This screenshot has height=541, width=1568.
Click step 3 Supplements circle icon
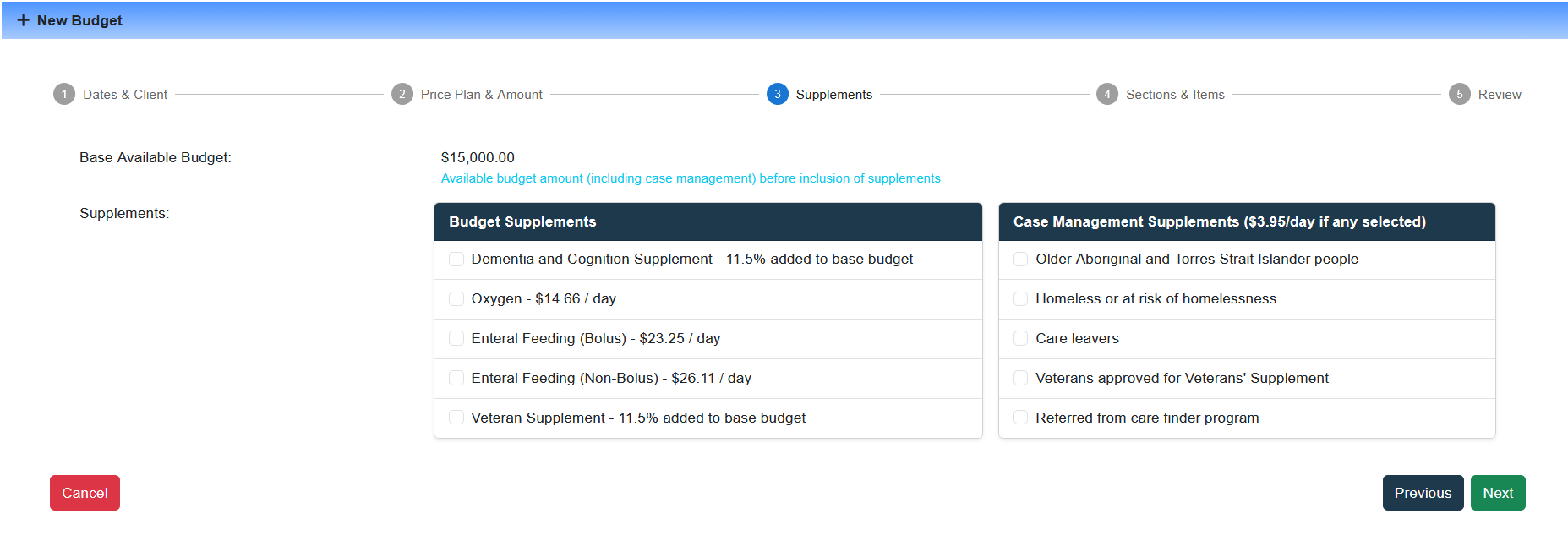pyautogui.click(x=777, y=94)
